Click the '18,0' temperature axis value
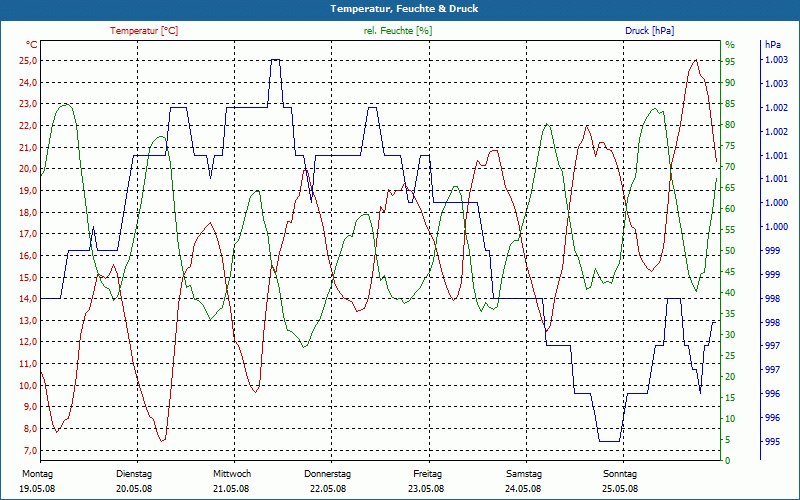This screenshot has width=800, height=500. point(28,212)
